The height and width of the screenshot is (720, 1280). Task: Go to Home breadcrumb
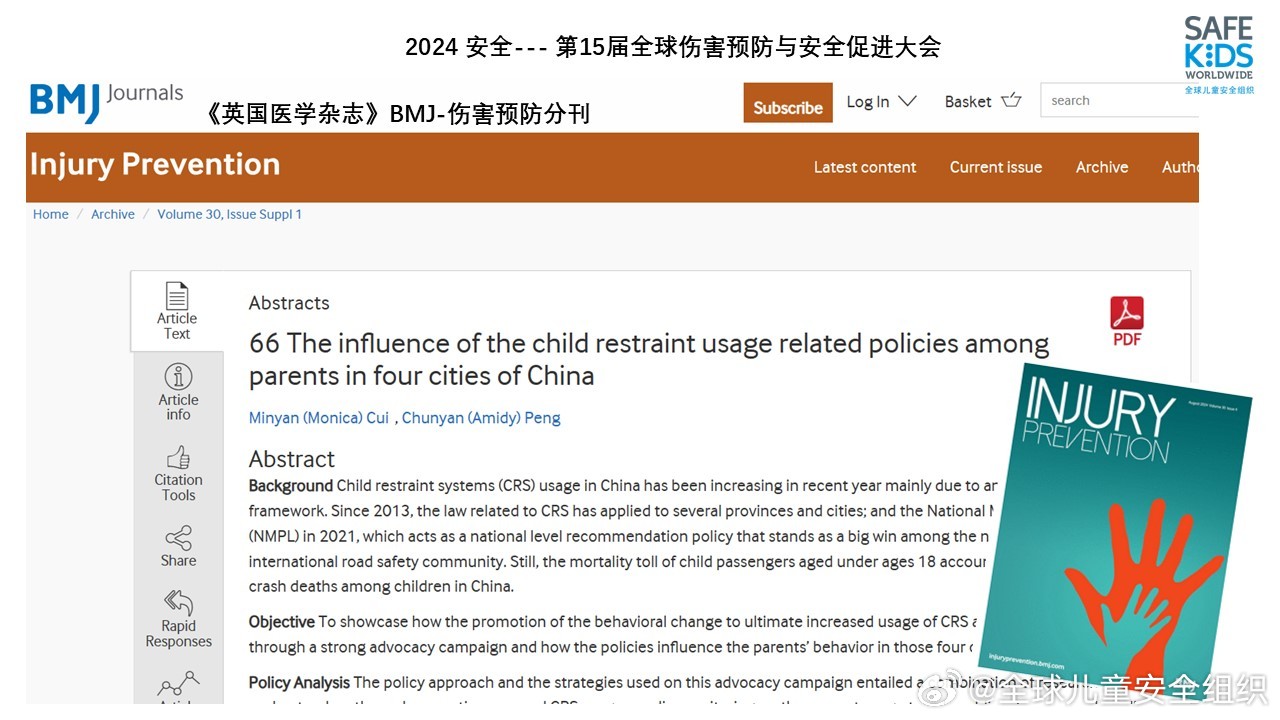coord(51,214)
